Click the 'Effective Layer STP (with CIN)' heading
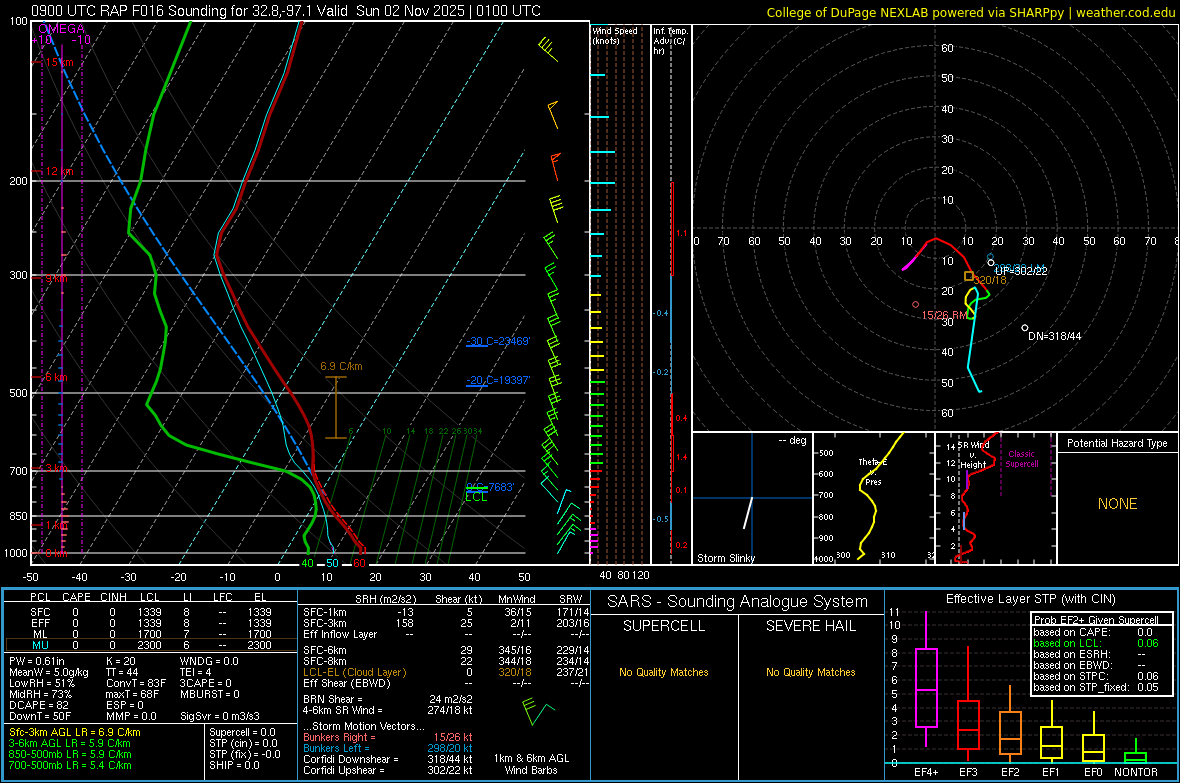Screen dimensions: 1180x783 pos(1030,599)
